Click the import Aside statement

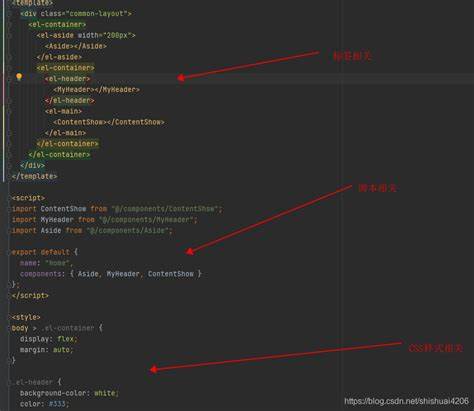tap(92, 230)
